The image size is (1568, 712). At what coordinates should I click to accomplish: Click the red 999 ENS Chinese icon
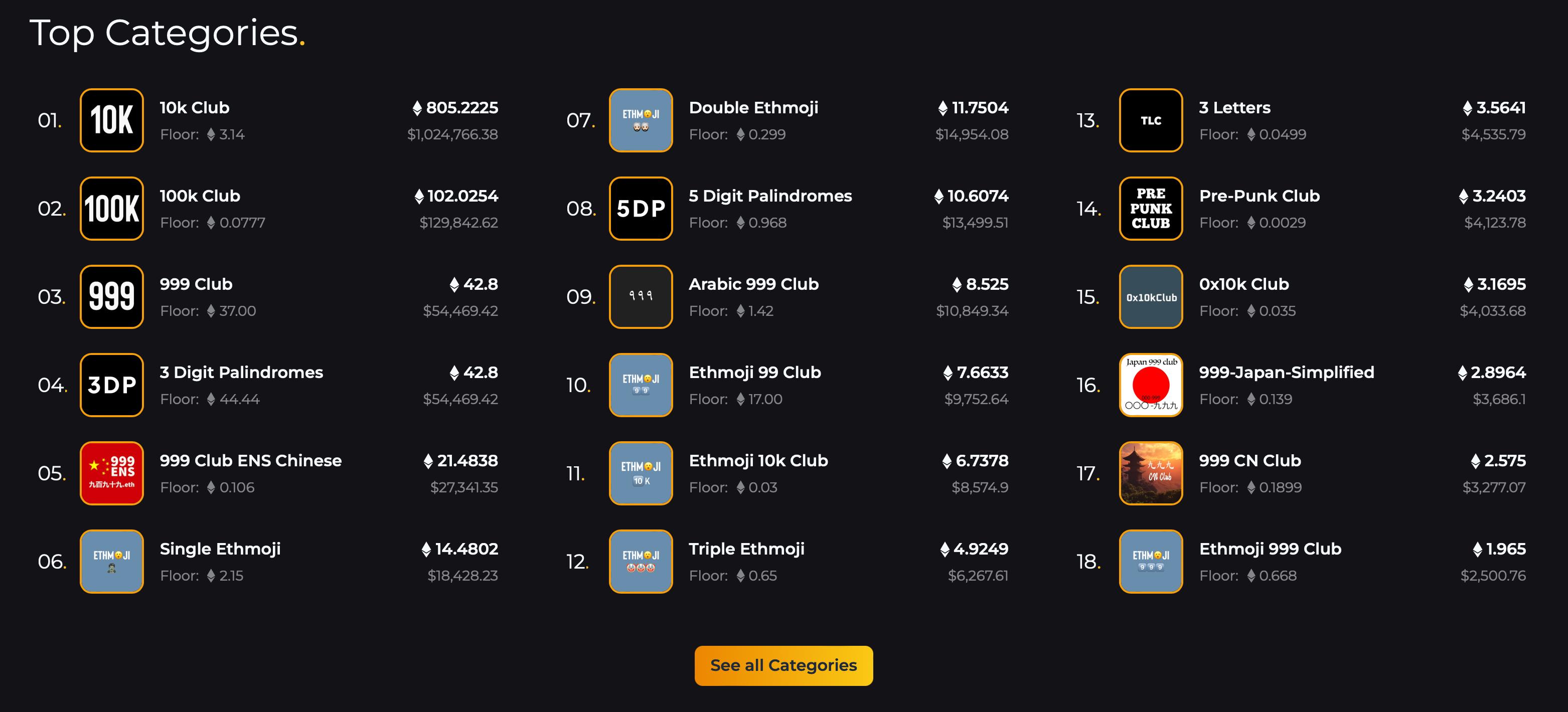click(112, 473)
